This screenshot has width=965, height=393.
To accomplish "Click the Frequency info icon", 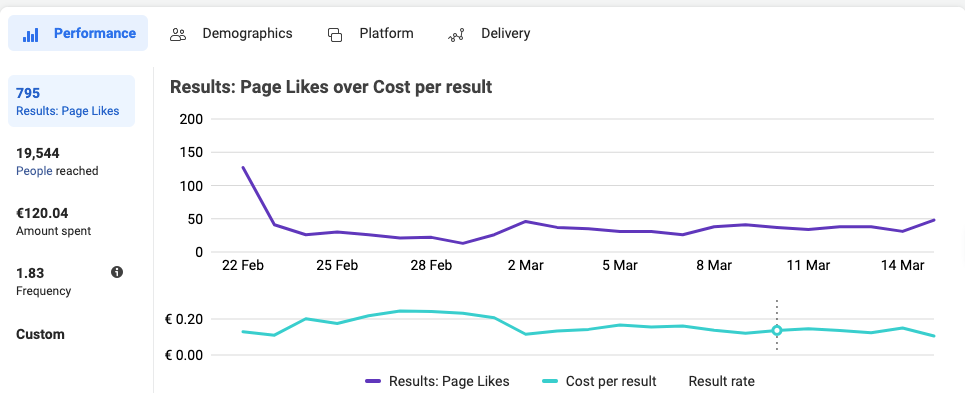I will [x=117, y=272].
